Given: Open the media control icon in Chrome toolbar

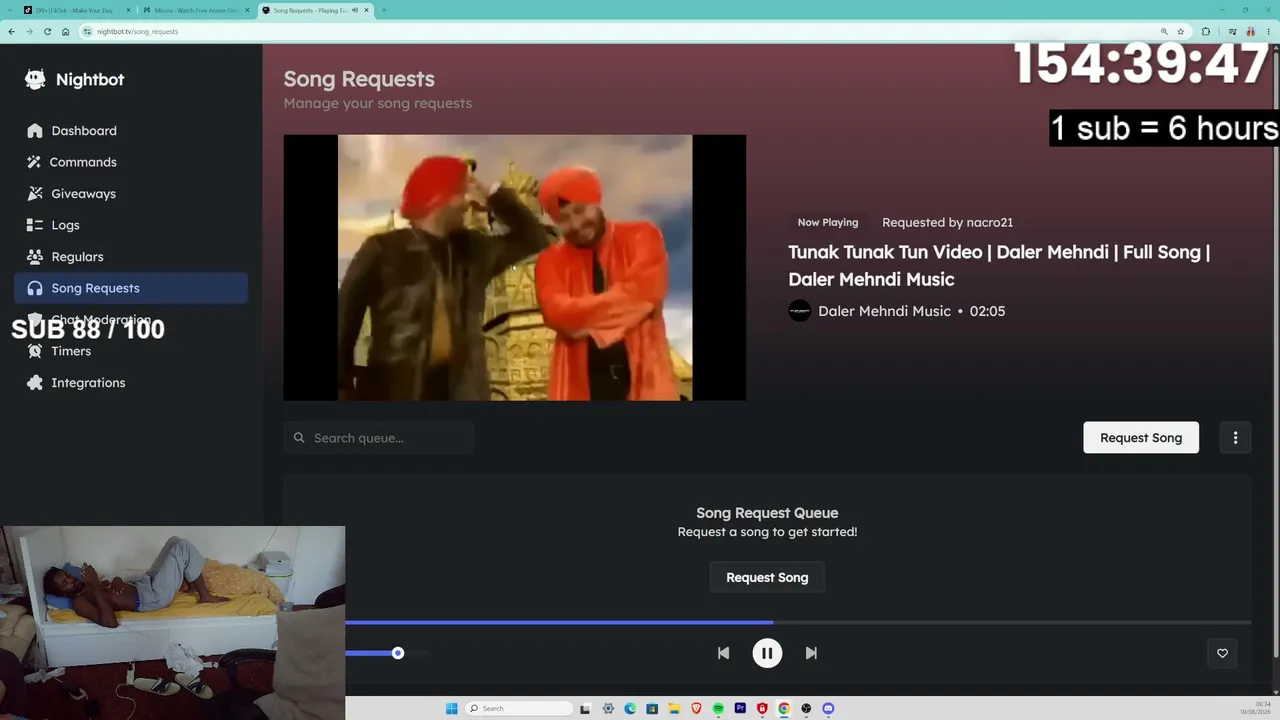Looking at the screenshot, I should click(x=1232, y=31).
